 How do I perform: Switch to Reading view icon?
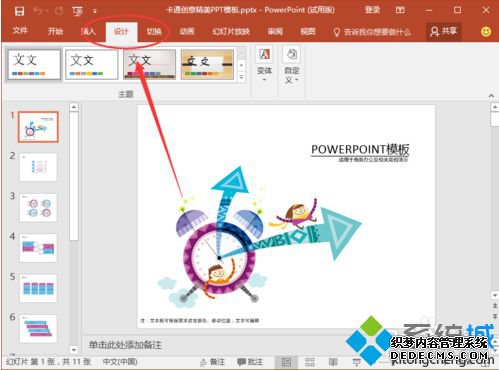click(x=333, y=362)
